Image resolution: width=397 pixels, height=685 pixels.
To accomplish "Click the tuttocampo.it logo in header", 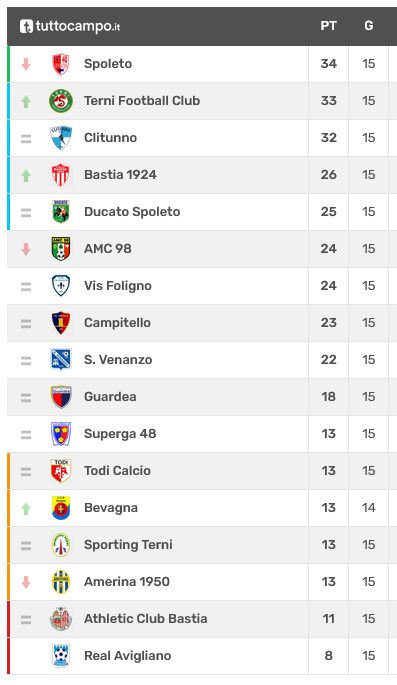I will click(x=70, y=26).
